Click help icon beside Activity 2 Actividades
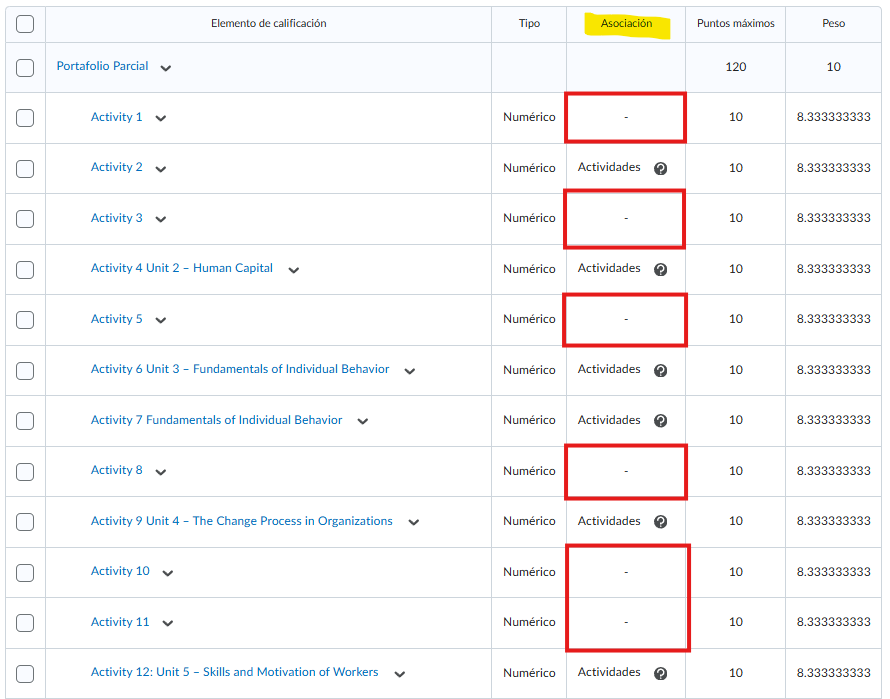This screenshot has height=699, width=890. coord(660,169)
